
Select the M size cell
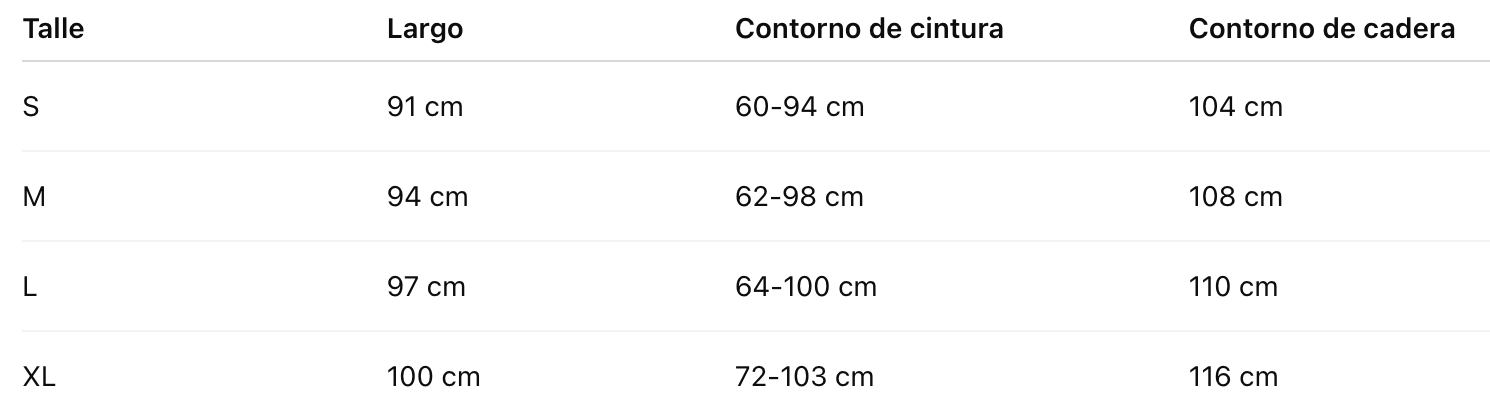[34, 197]
